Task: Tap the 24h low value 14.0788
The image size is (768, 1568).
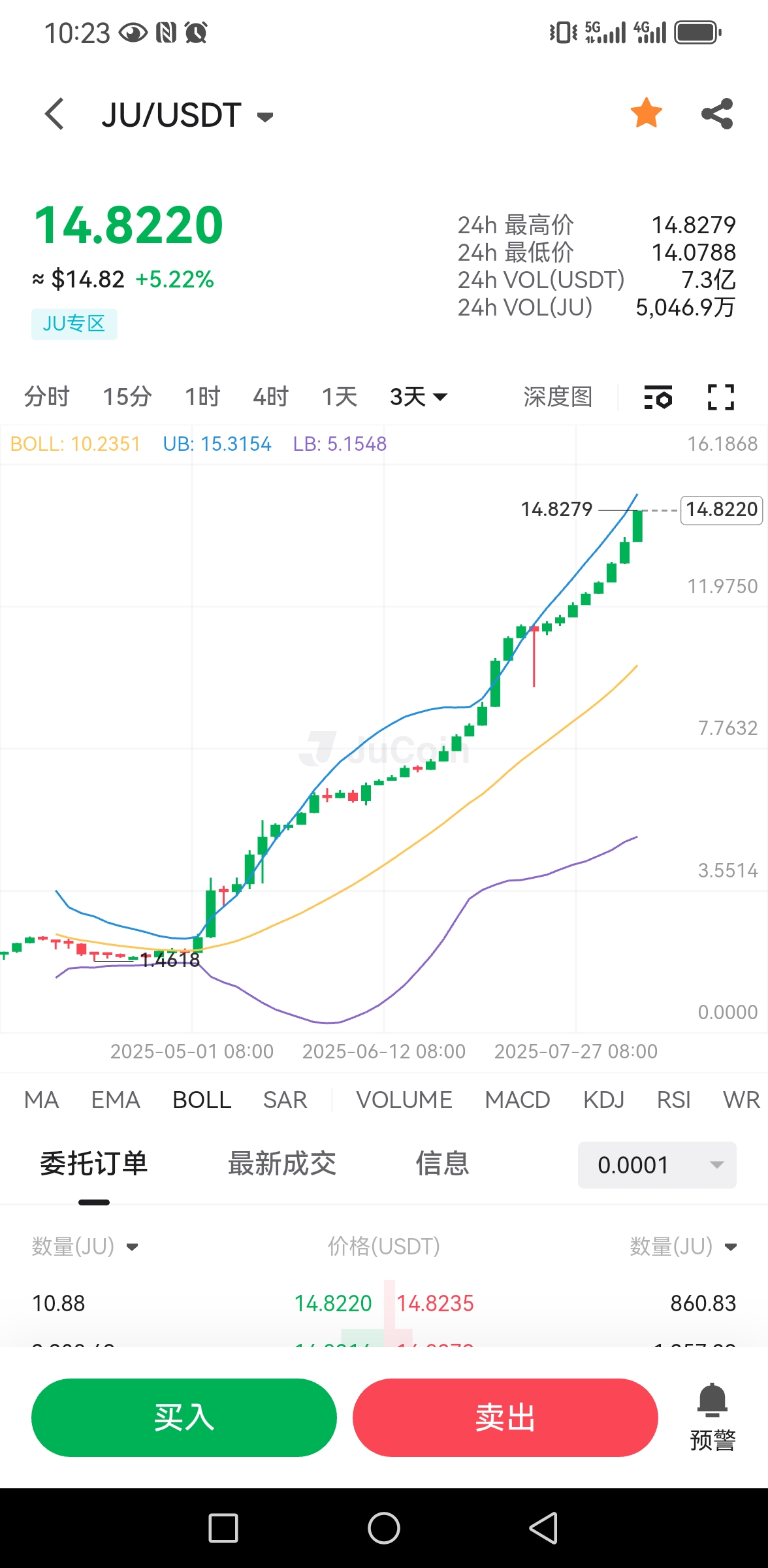Action: (694, 253)
